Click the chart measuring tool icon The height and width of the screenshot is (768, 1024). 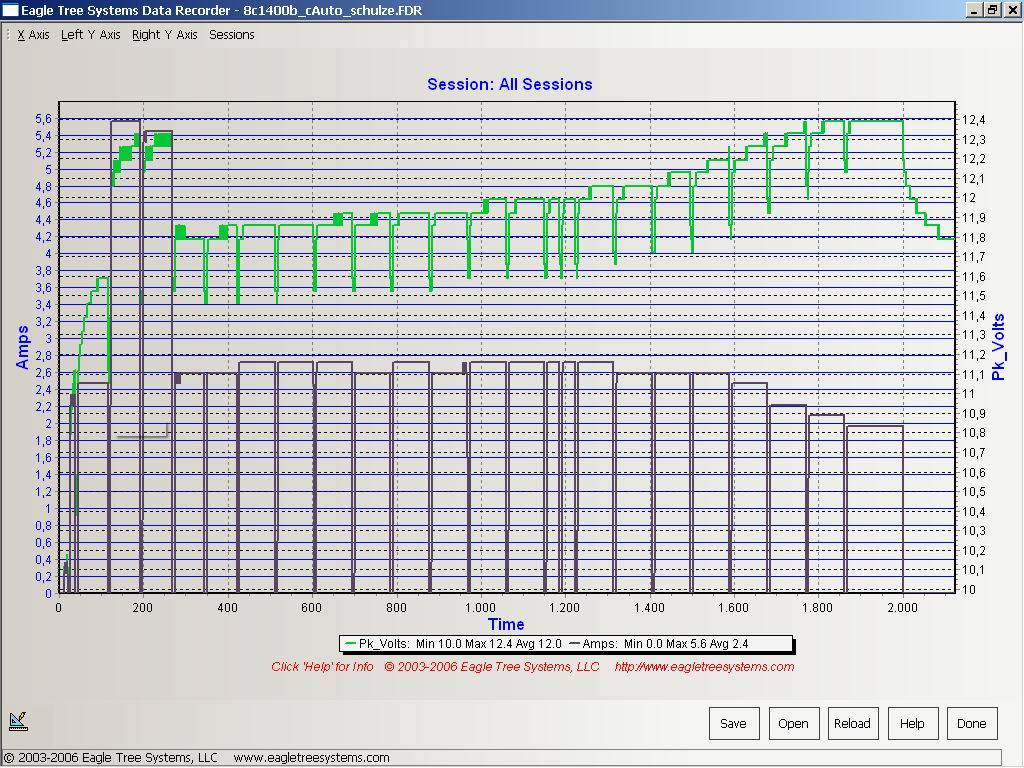pyautogui.click(x=18, y=720)
